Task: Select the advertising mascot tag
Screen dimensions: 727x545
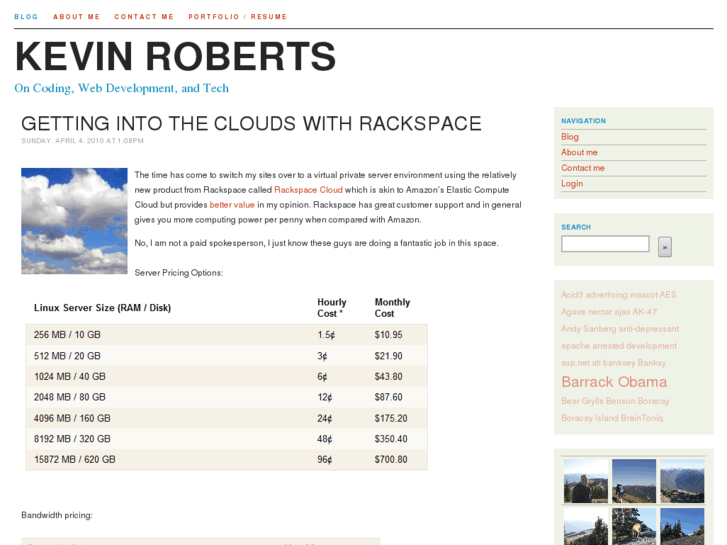Action: 621,295
